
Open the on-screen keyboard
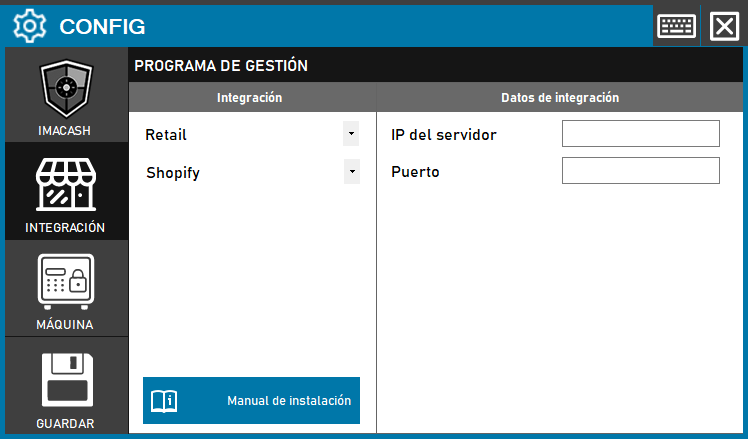(676, 26)
